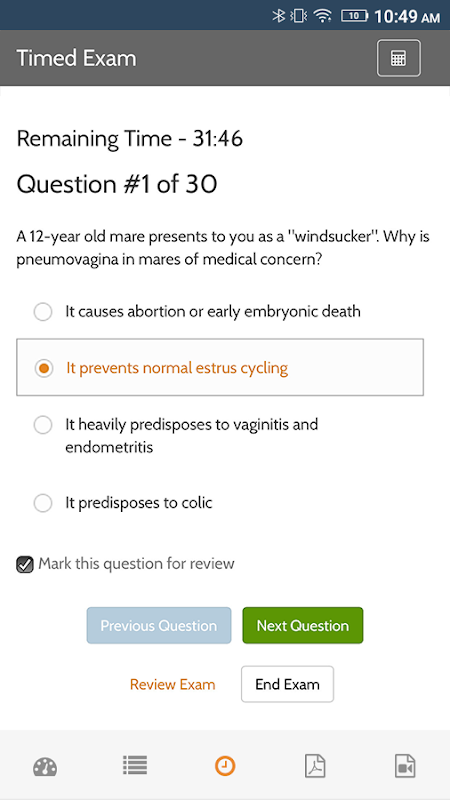
Task: Uncheck 'Mark this question for review'
Action: [x=24, y=564]
